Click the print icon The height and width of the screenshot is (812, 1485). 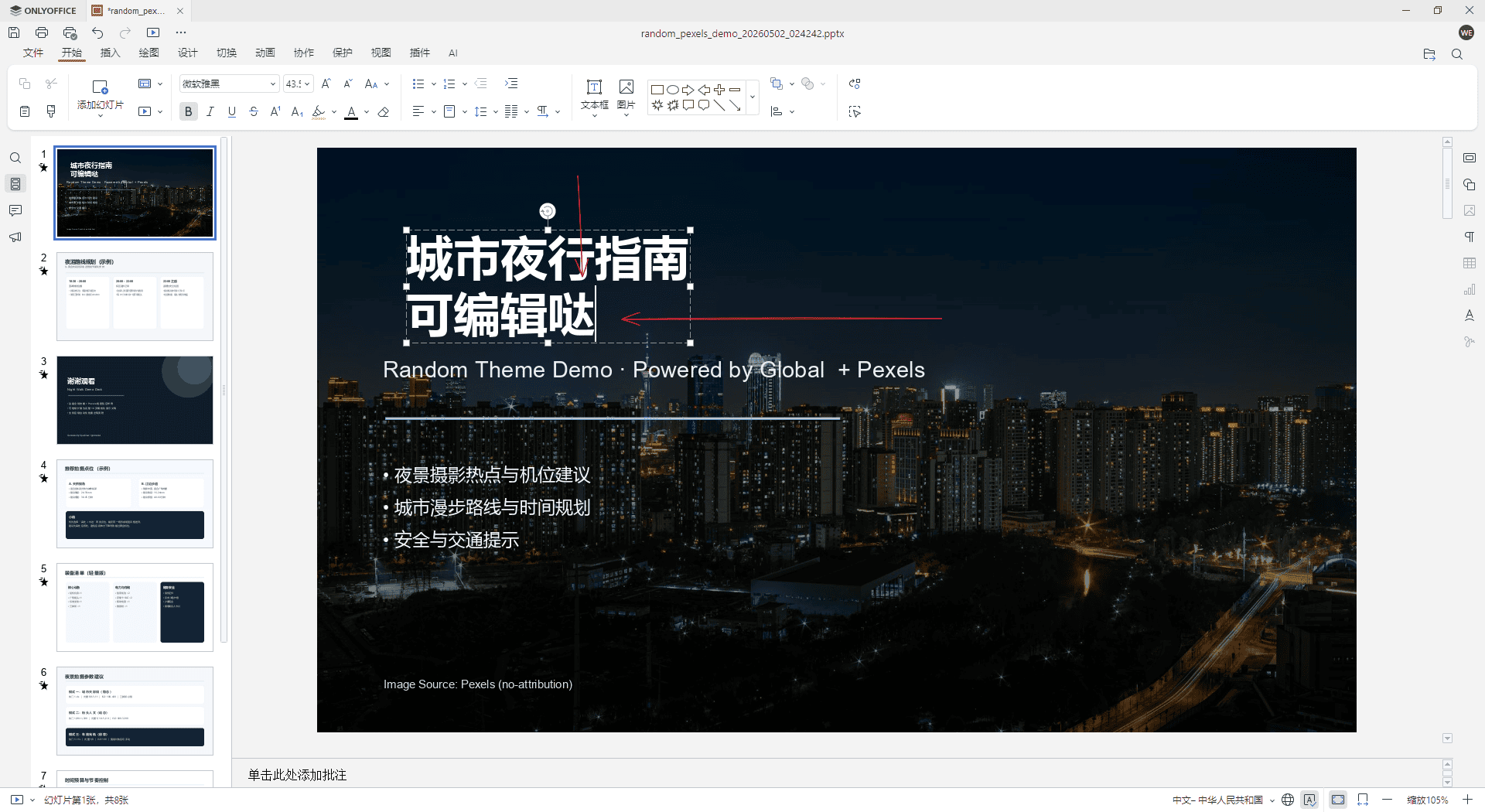[x=42, y=32]
